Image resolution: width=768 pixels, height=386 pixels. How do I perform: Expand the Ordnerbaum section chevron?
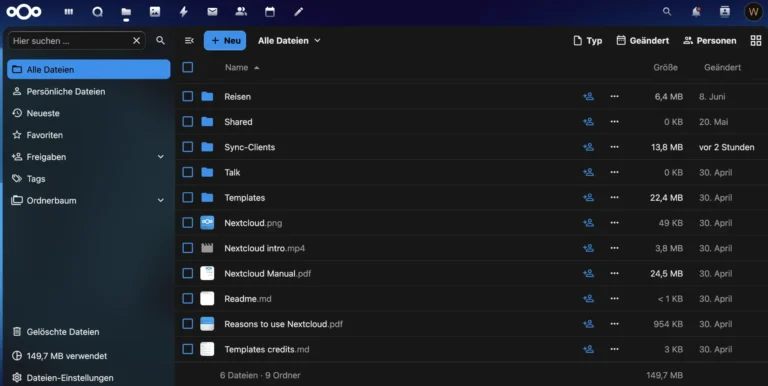point(161,200)
